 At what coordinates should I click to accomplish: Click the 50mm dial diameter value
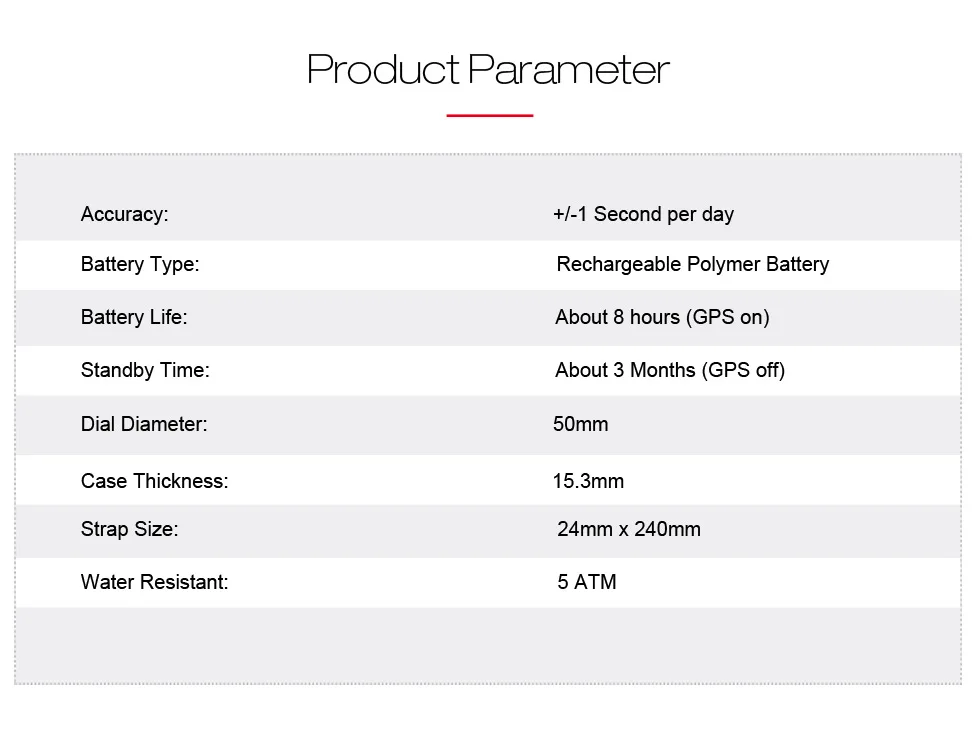click(x=581, y=424)
